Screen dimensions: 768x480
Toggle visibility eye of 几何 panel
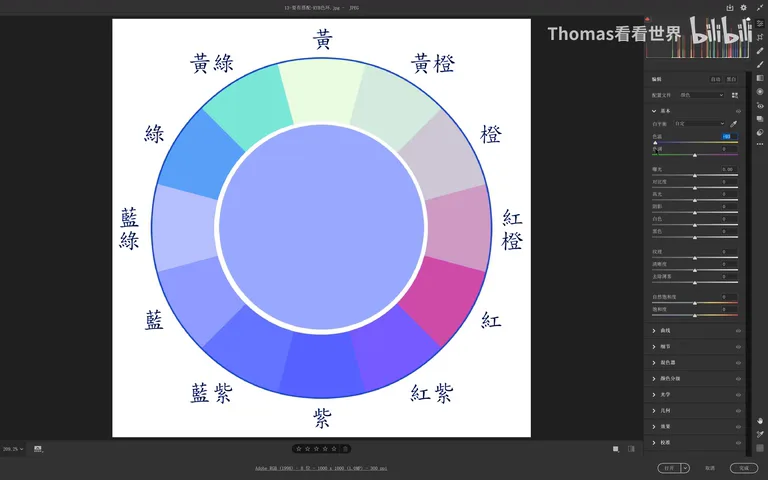[x=738, y=411]
